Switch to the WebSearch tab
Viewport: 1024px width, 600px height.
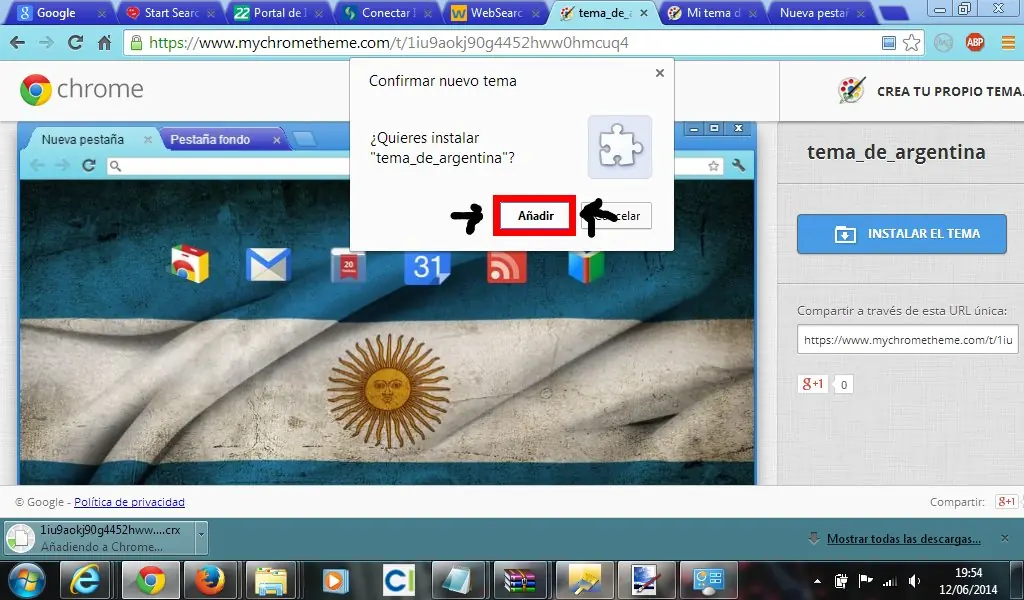coord(496,12)
